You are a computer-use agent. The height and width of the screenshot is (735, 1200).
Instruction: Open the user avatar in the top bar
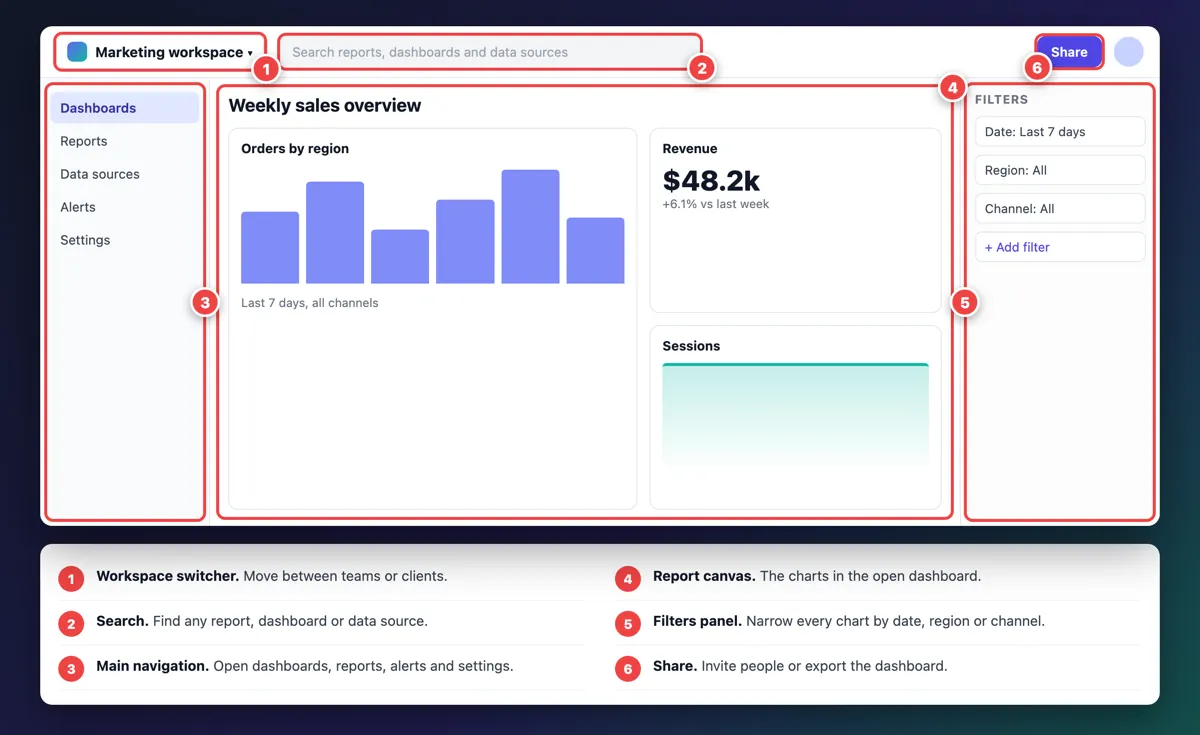1129,52
